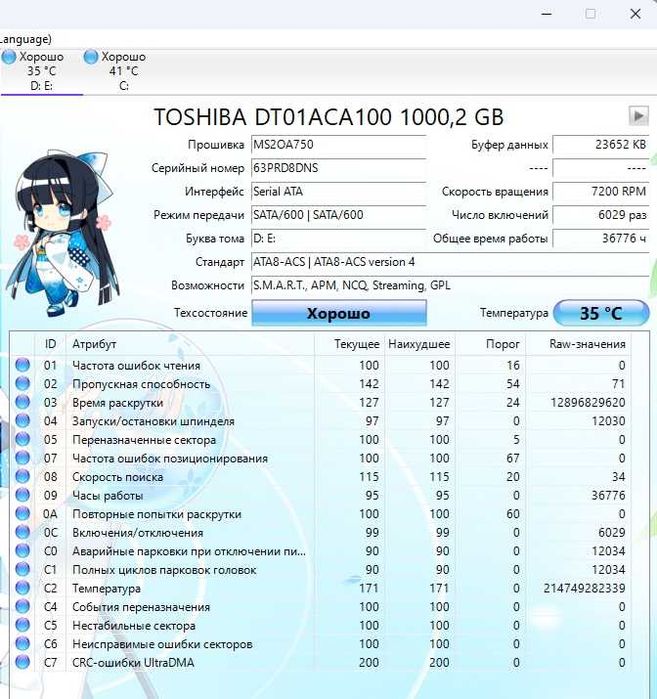657x699 pixels.
Task: Select the Запуски/остановки шпинделя row
Action: click(x=320, y=421)
